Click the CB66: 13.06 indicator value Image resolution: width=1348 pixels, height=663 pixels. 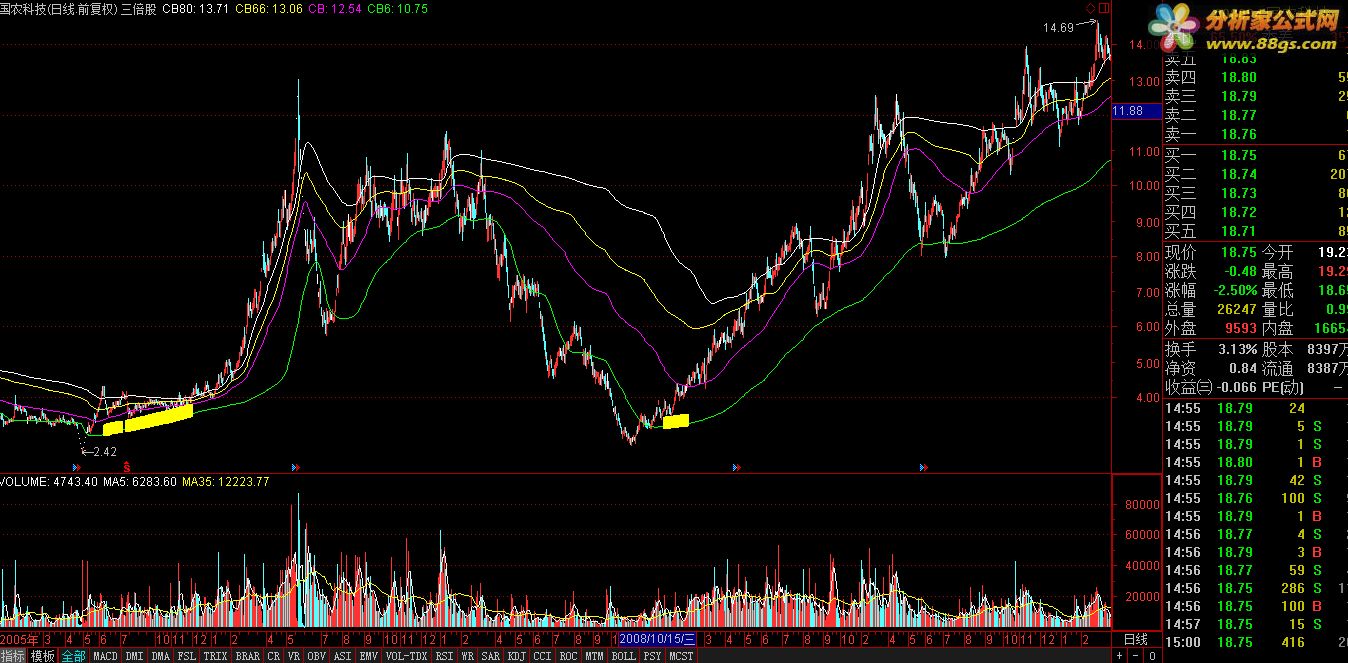coord(268,8)
